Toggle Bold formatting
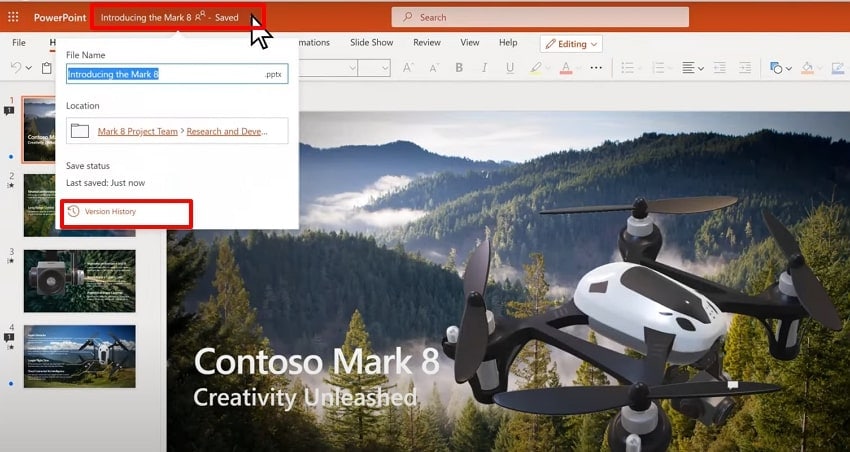The image size is (850, 452). tap(459, 68)
